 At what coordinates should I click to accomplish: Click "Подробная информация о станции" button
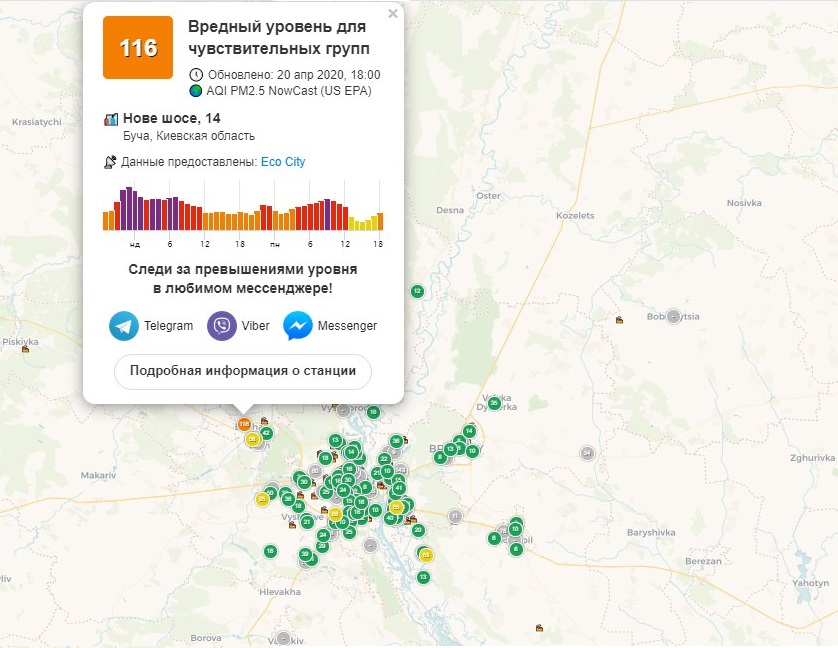[243, 371]
